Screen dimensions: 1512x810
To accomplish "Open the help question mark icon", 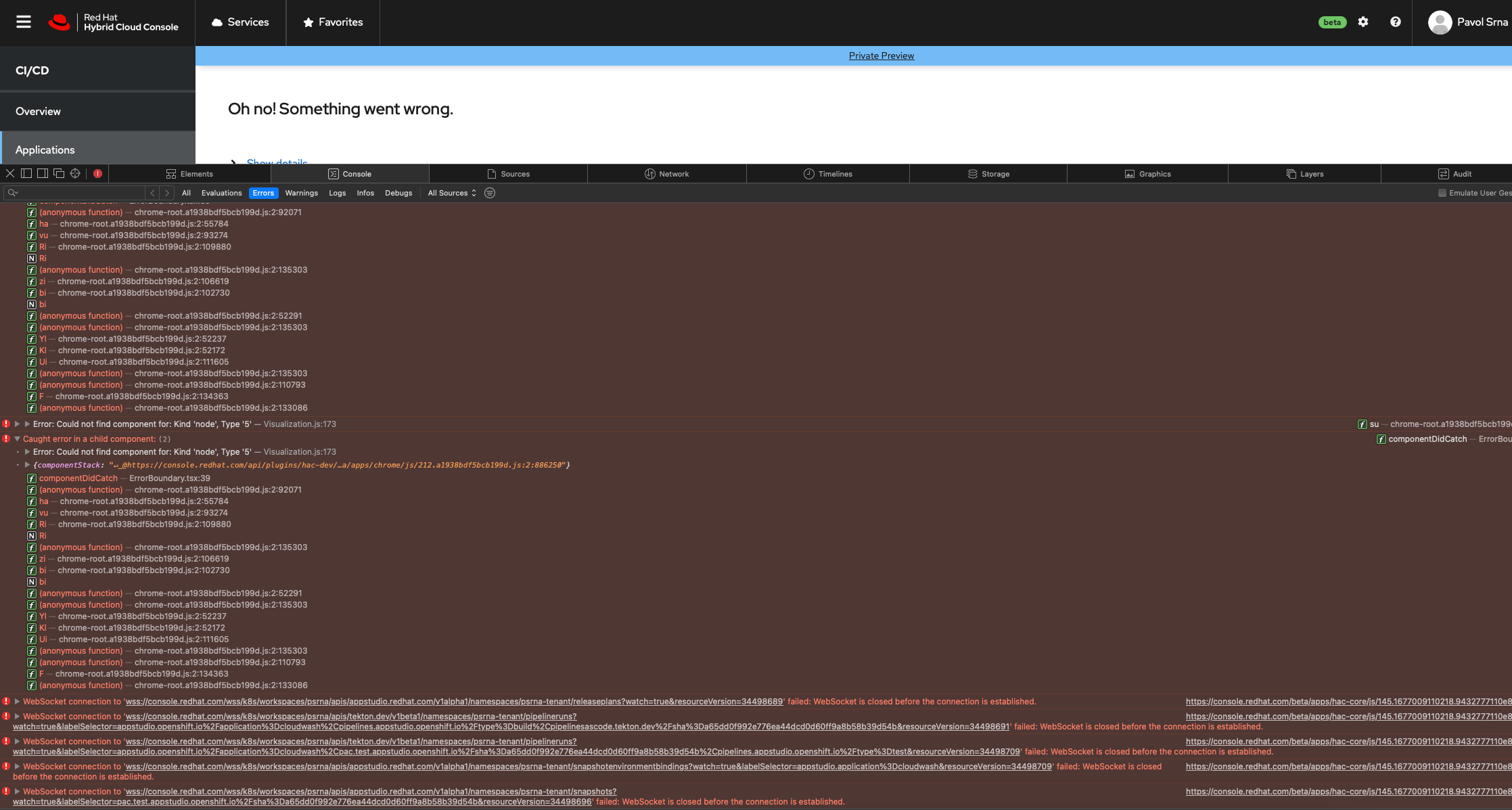I will tap(1396, 22).
